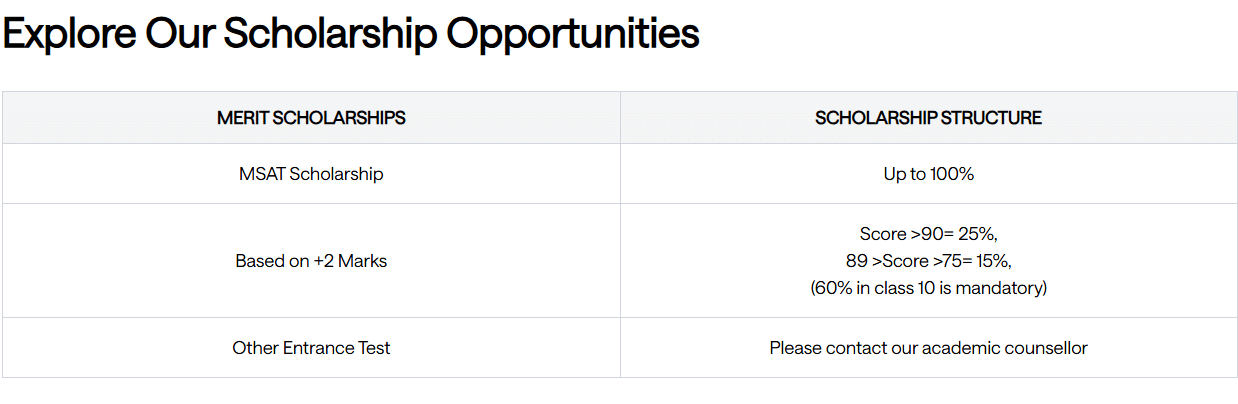Click the word Opportunities in the heading
The height and width of the screenshot is (404, 1238).
pyautogui.click(x=572, y=34)
